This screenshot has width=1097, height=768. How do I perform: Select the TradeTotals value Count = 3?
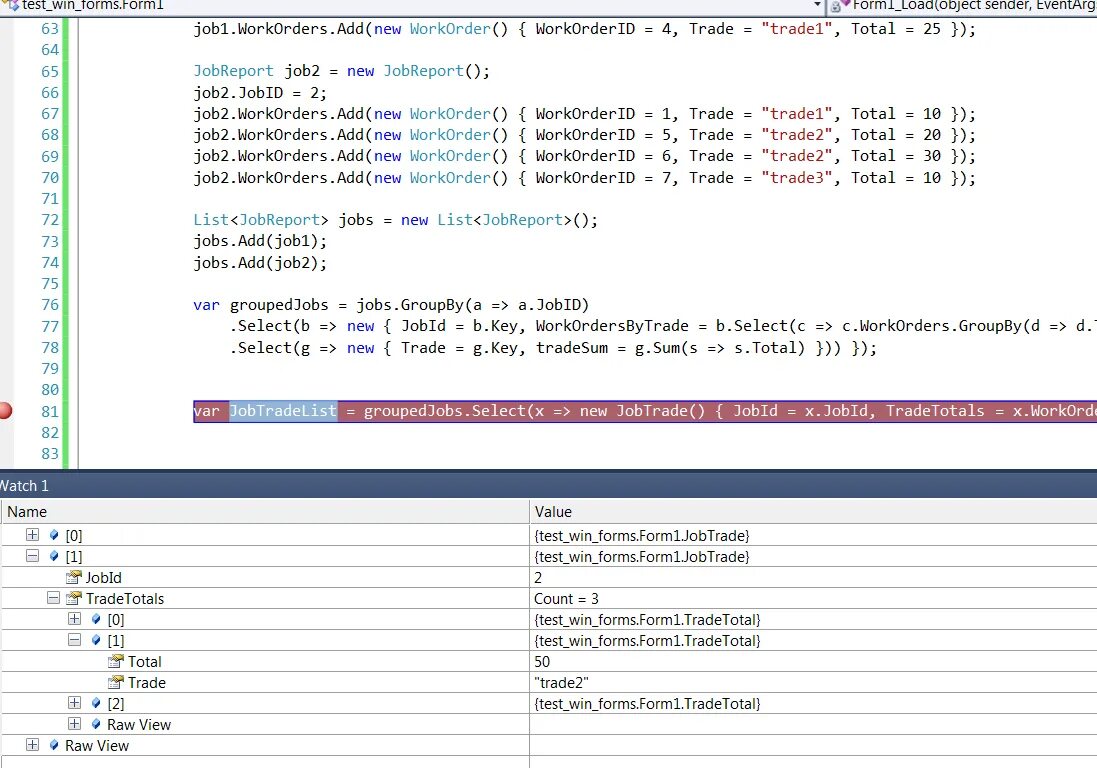(x=567, y=599)
